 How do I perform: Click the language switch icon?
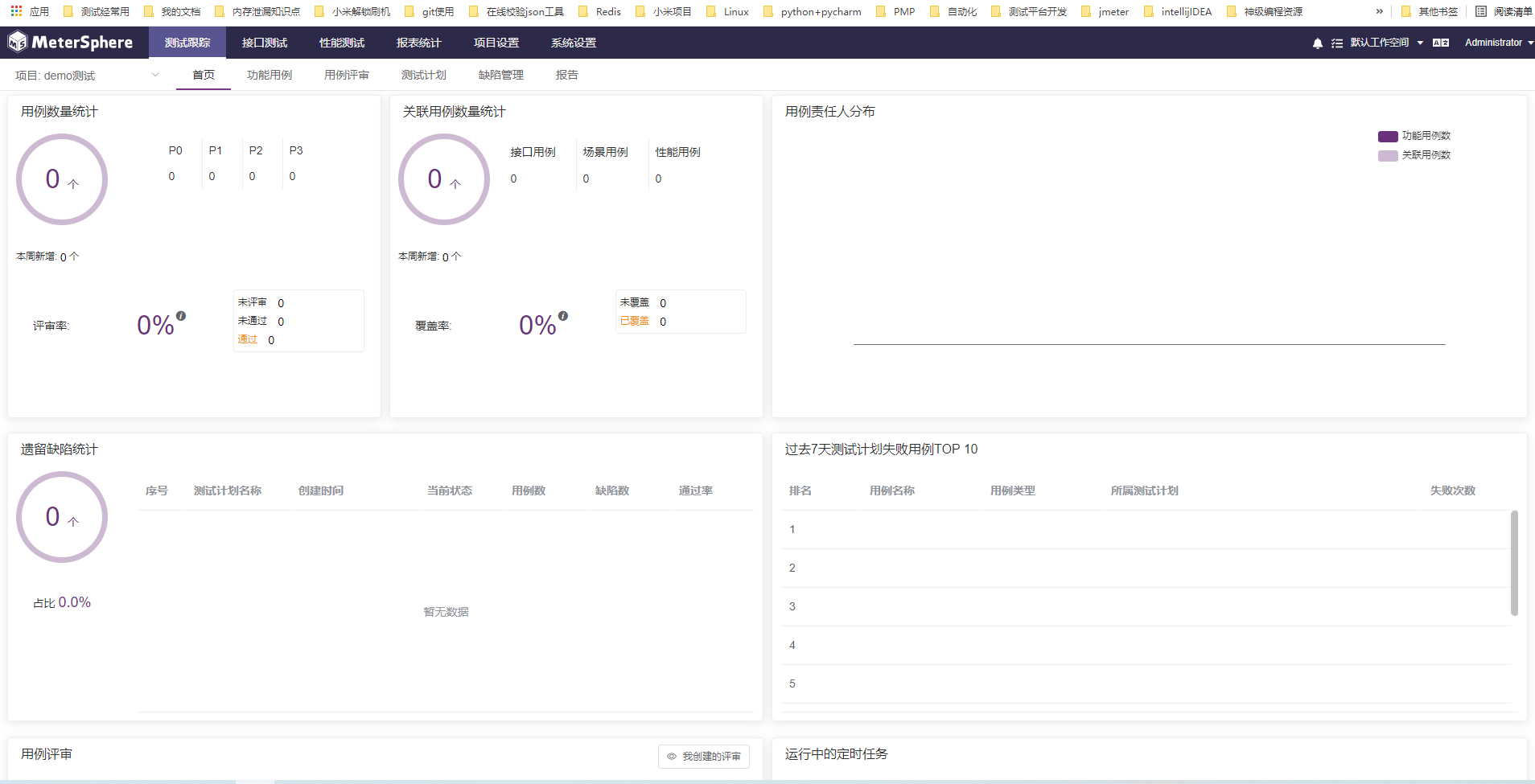tap(1441, 43)
